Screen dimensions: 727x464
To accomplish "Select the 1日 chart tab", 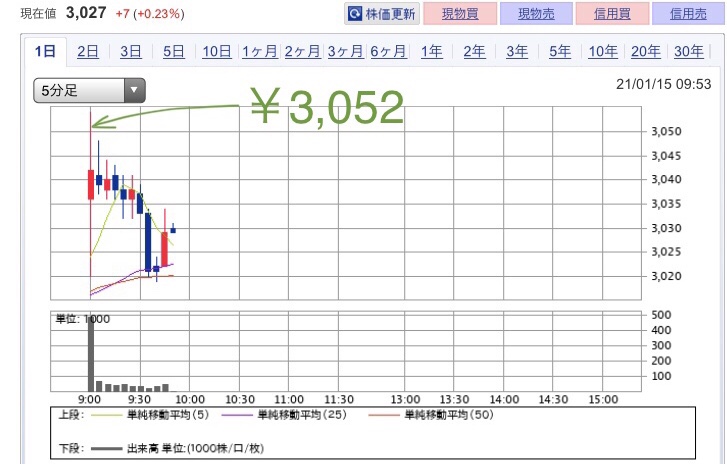I will (x=45, y=51).
